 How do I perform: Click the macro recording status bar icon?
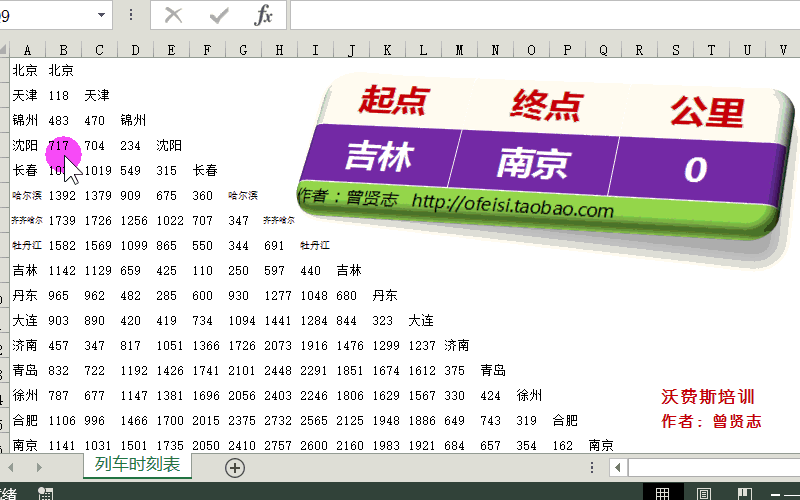pyautogui.click(x=45, y=493)
